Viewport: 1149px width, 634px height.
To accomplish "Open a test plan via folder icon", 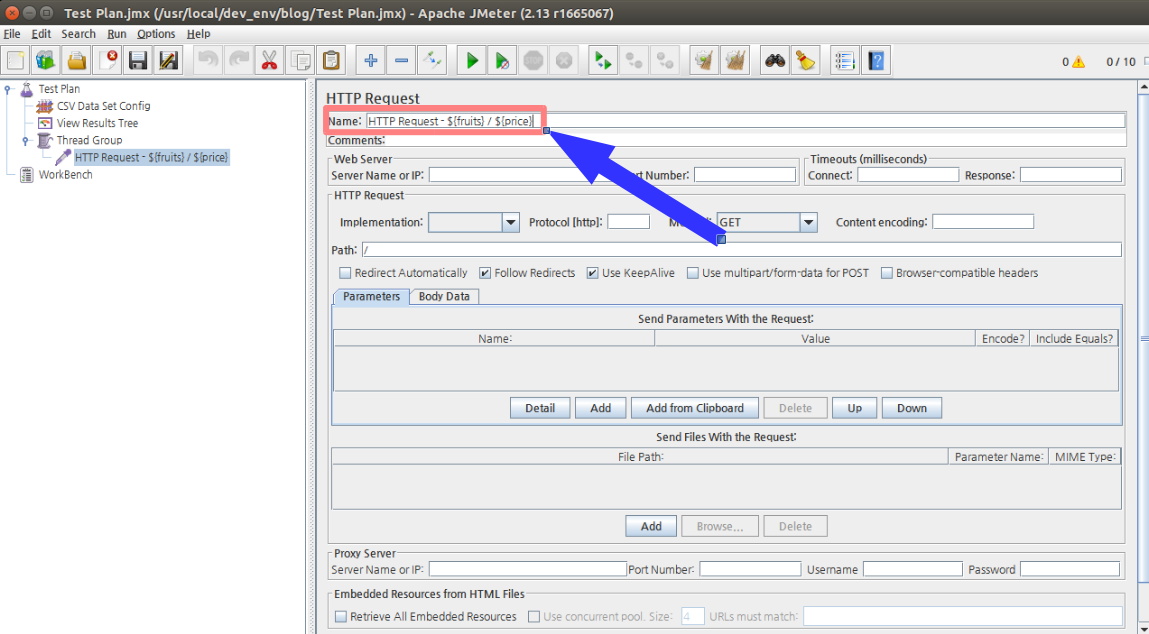I will (77, 60).
